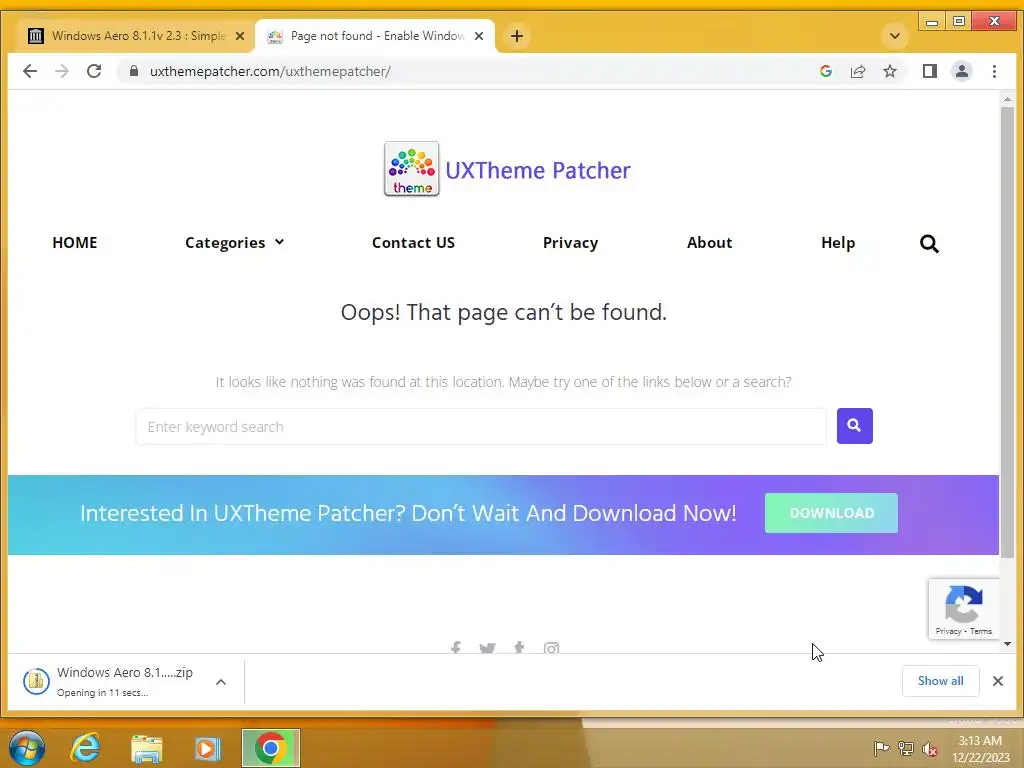Reload the current page
This screenshot has height=768, width=1024.
pyautogui.click(x=94, y=71)
